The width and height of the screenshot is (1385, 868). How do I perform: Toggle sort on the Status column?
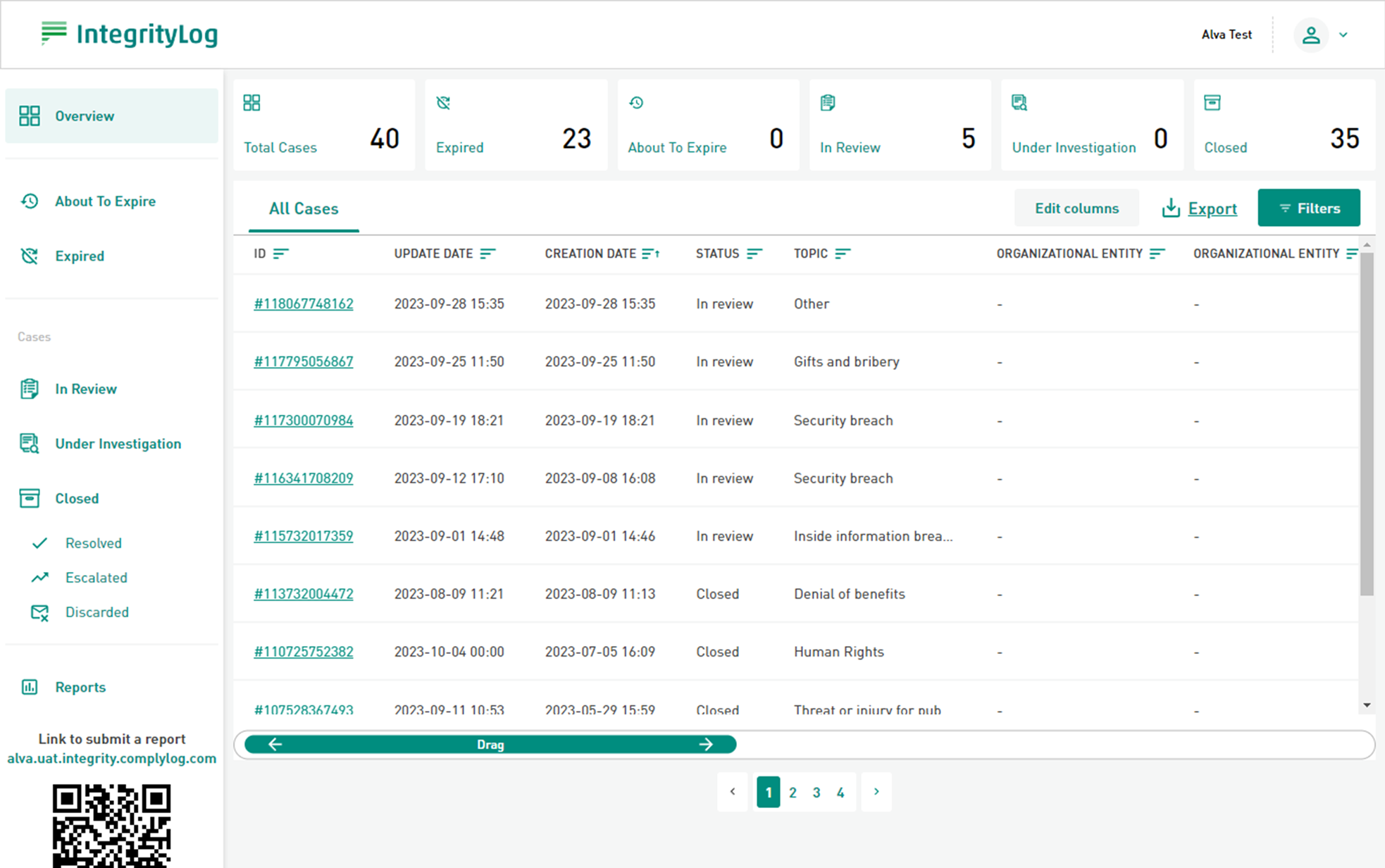coord(754,254)
